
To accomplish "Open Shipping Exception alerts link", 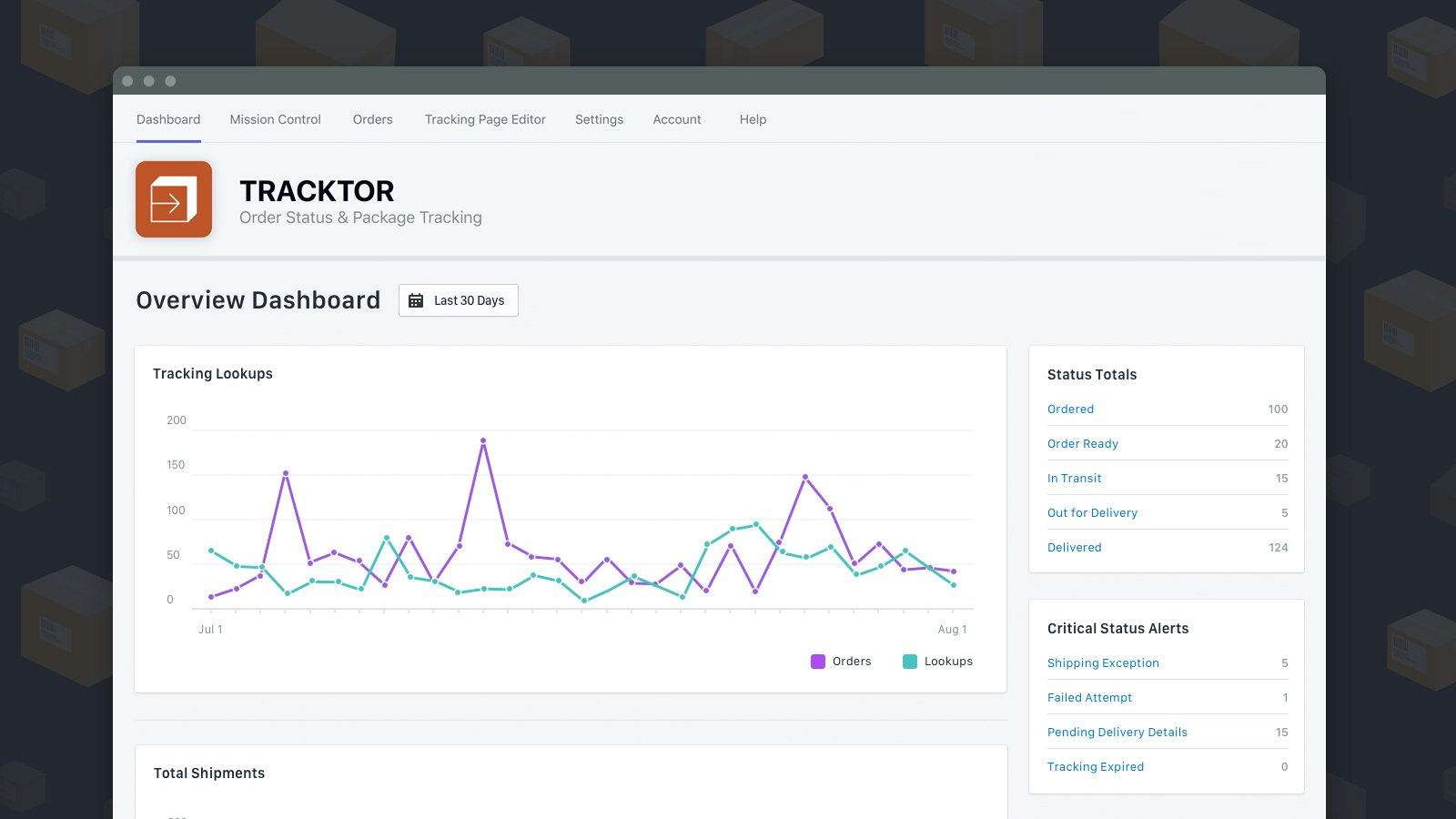I will (1103, 663).
